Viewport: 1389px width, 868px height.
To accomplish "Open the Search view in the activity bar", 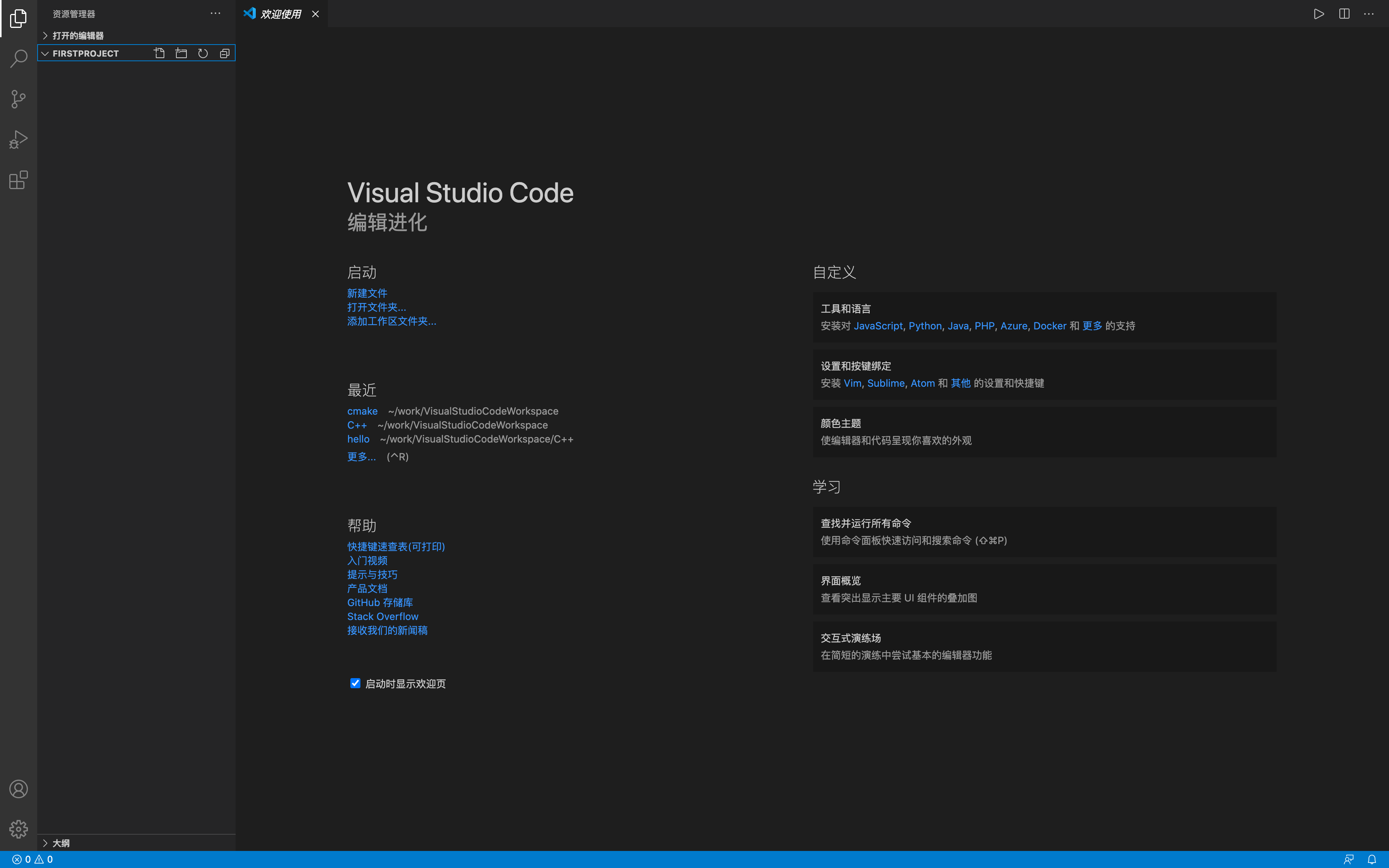I will (x=18, y=58).
